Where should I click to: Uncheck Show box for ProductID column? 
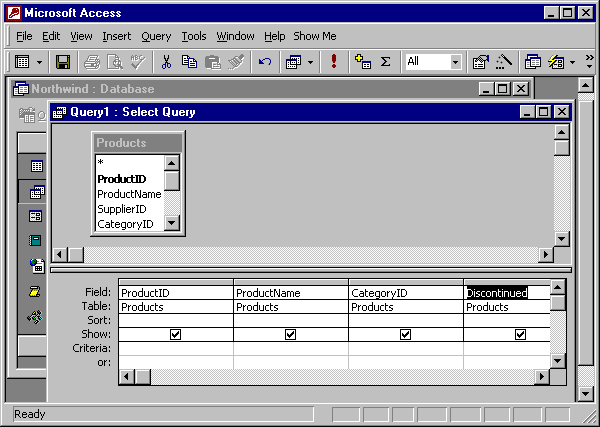click(175, 335)
